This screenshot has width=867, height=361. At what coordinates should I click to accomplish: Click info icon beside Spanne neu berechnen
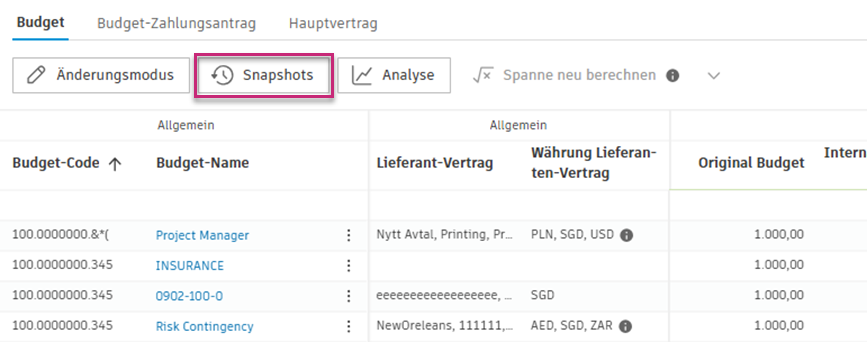672,76
